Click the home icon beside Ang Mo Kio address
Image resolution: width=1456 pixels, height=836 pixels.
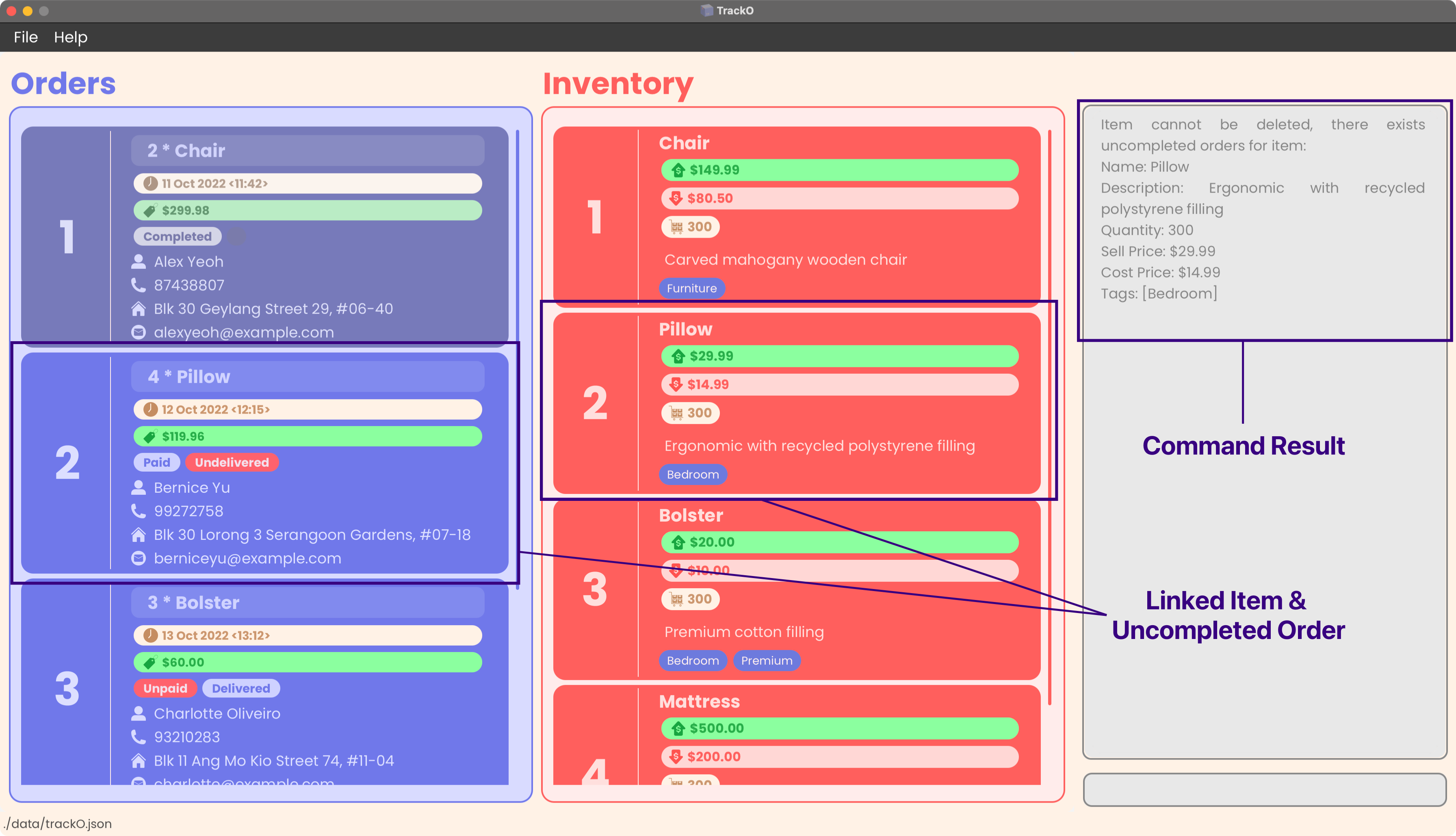click(139, 761)
